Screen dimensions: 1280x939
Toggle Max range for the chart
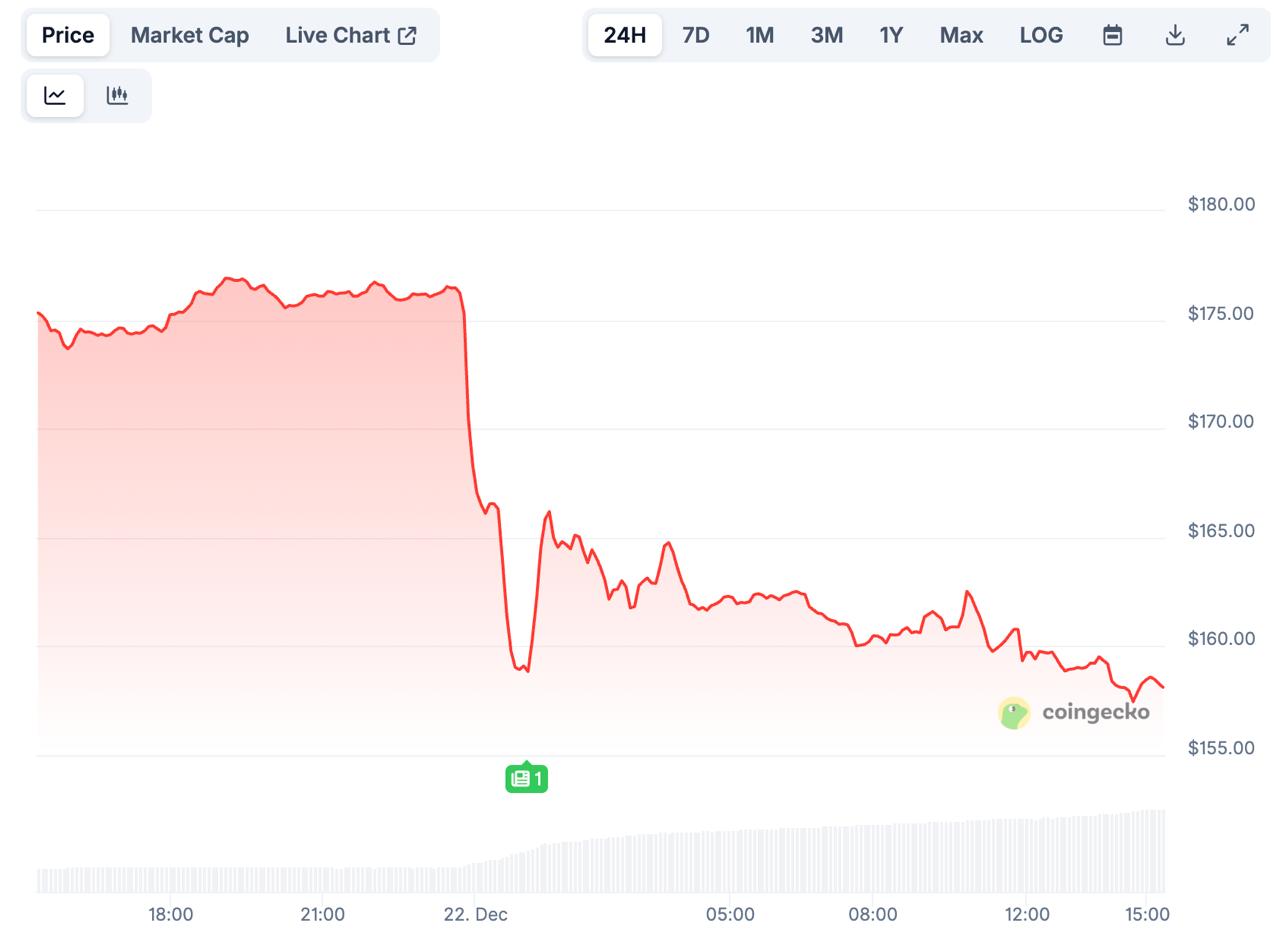pos(961,34)
